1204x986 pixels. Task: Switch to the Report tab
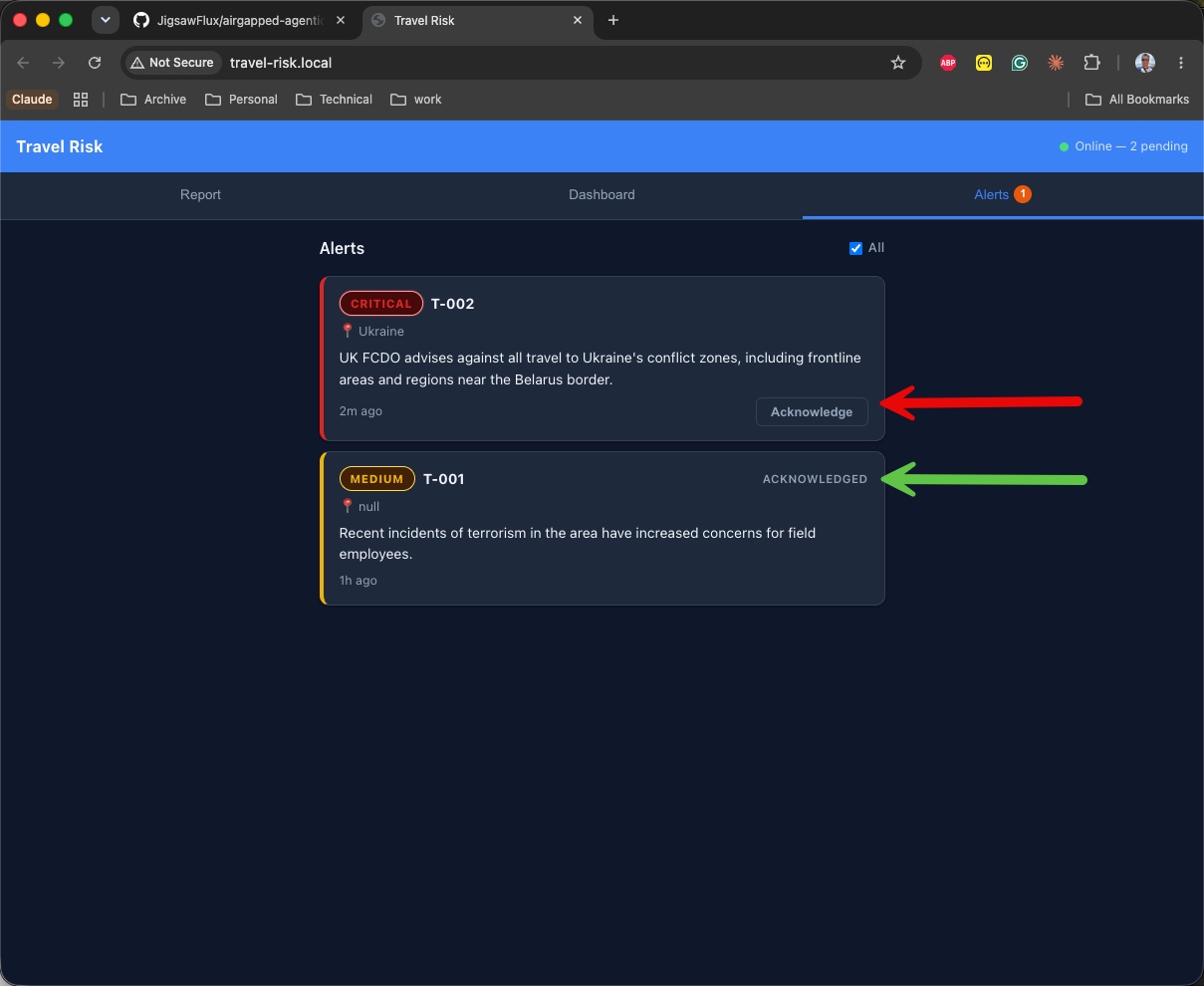[x=200, y=195]
